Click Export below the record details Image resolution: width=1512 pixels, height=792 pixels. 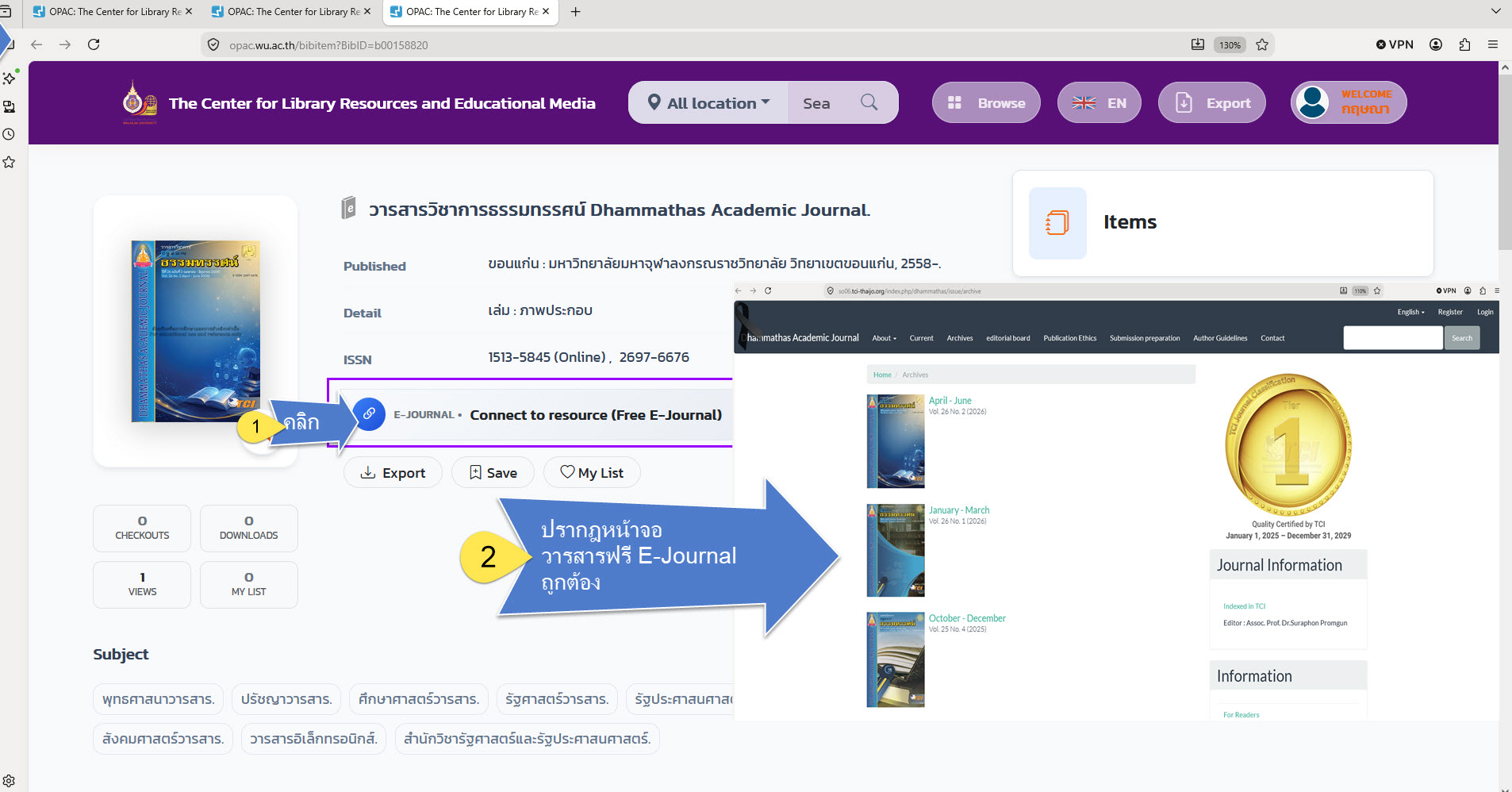pyautogui.click(x=393, y=473)
